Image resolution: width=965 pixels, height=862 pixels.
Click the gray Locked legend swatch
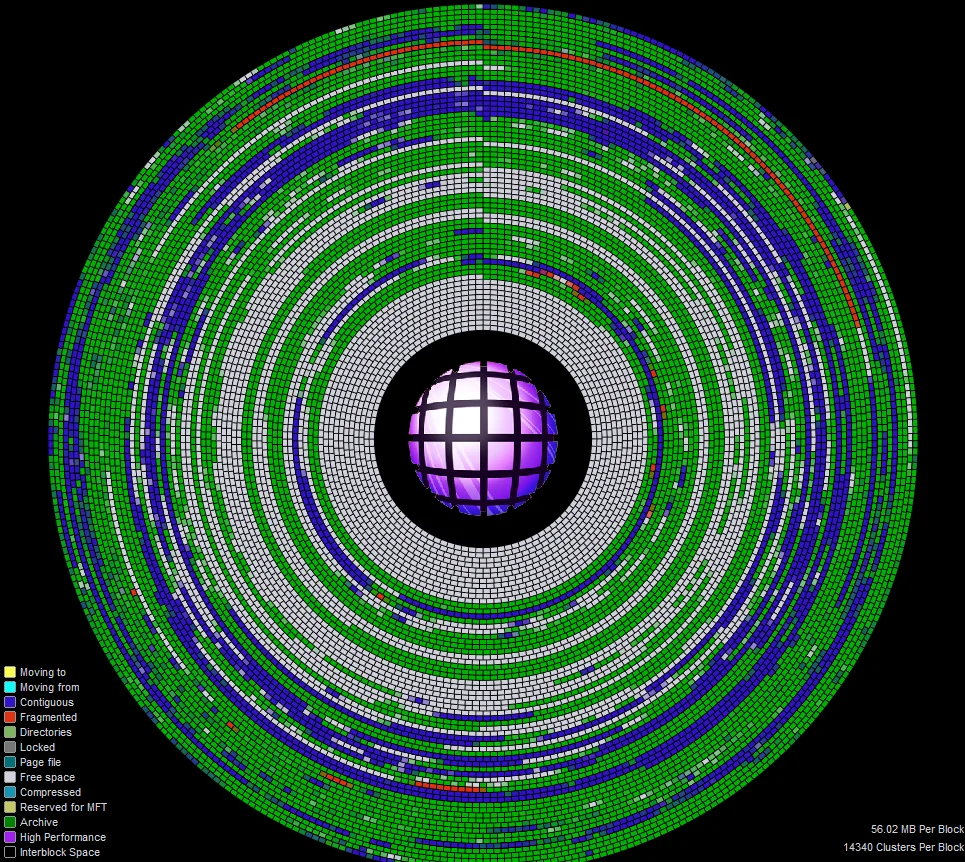tap(10, 747)
